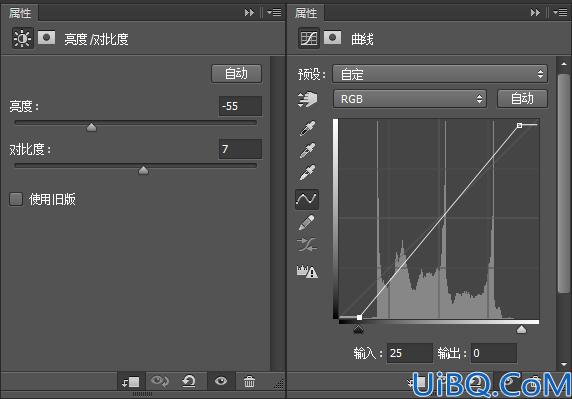Click the black input slider triangle under curve

pyautogui.click(x=359, y=330)
